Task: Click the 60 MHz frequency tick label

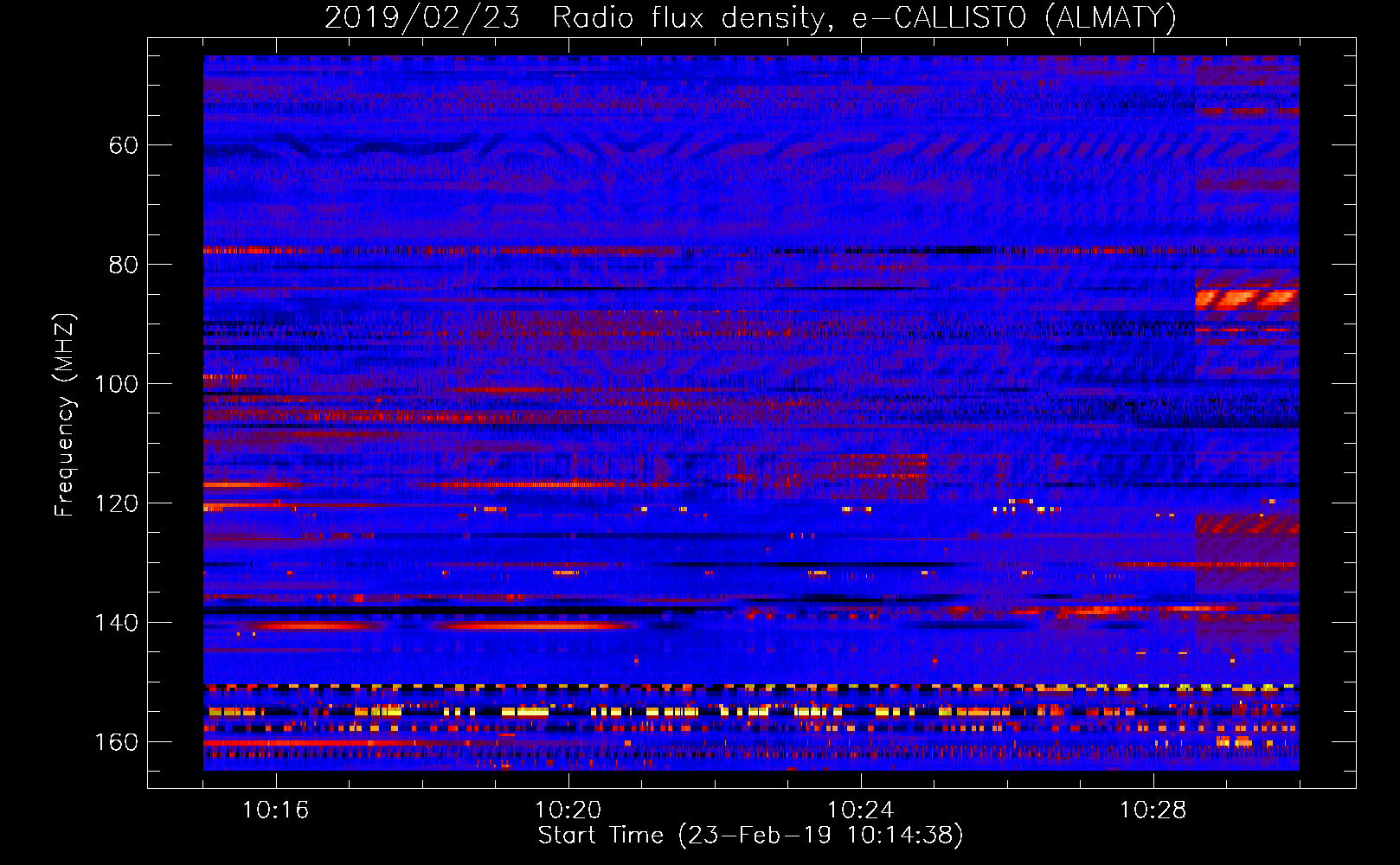Action: [123, 145]
